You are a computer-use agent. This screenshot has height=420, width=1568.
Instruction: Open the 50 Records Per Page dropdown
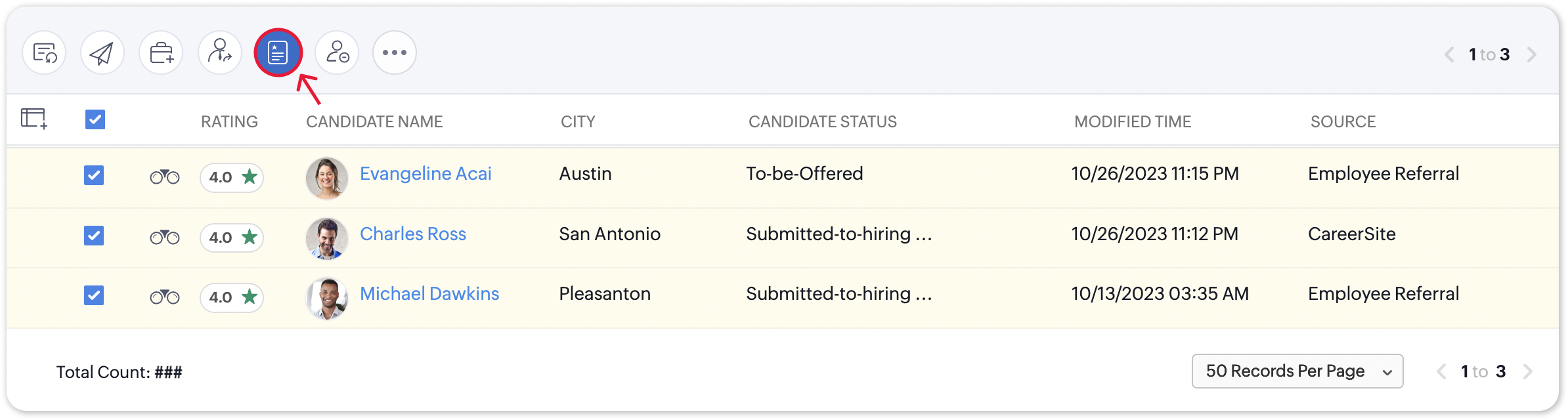click(x=1297, y=371)
